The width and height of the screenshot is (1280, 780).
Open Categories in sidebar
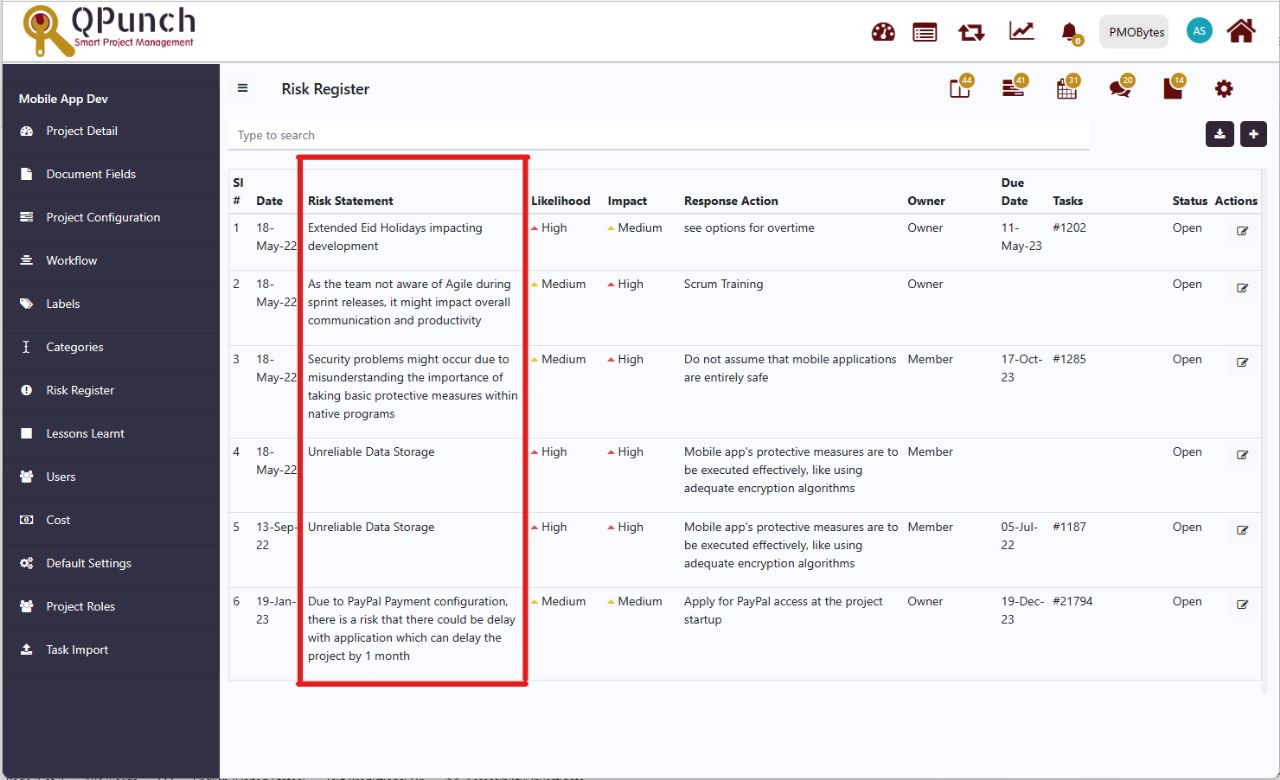tap(110, 347)
